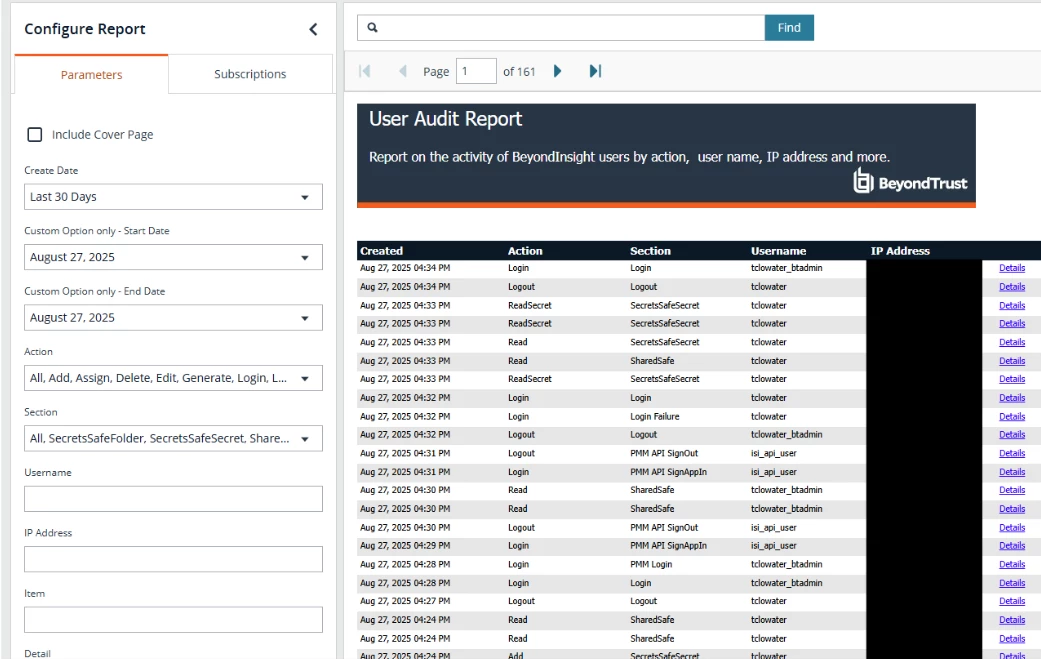Open Details for 04:34 PM Logout row

[1012, 287]
